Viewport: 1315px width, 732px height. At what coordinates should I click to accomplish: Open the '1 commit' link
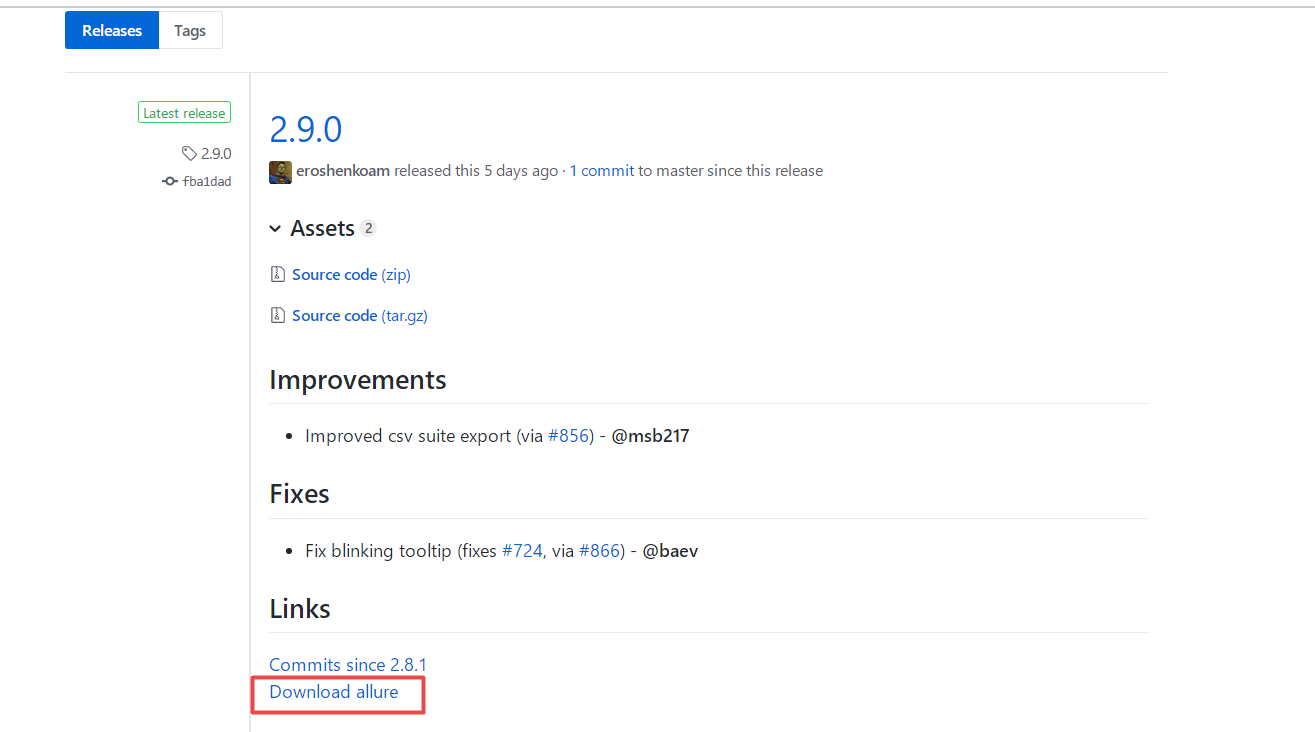click(x=602, y=171)
